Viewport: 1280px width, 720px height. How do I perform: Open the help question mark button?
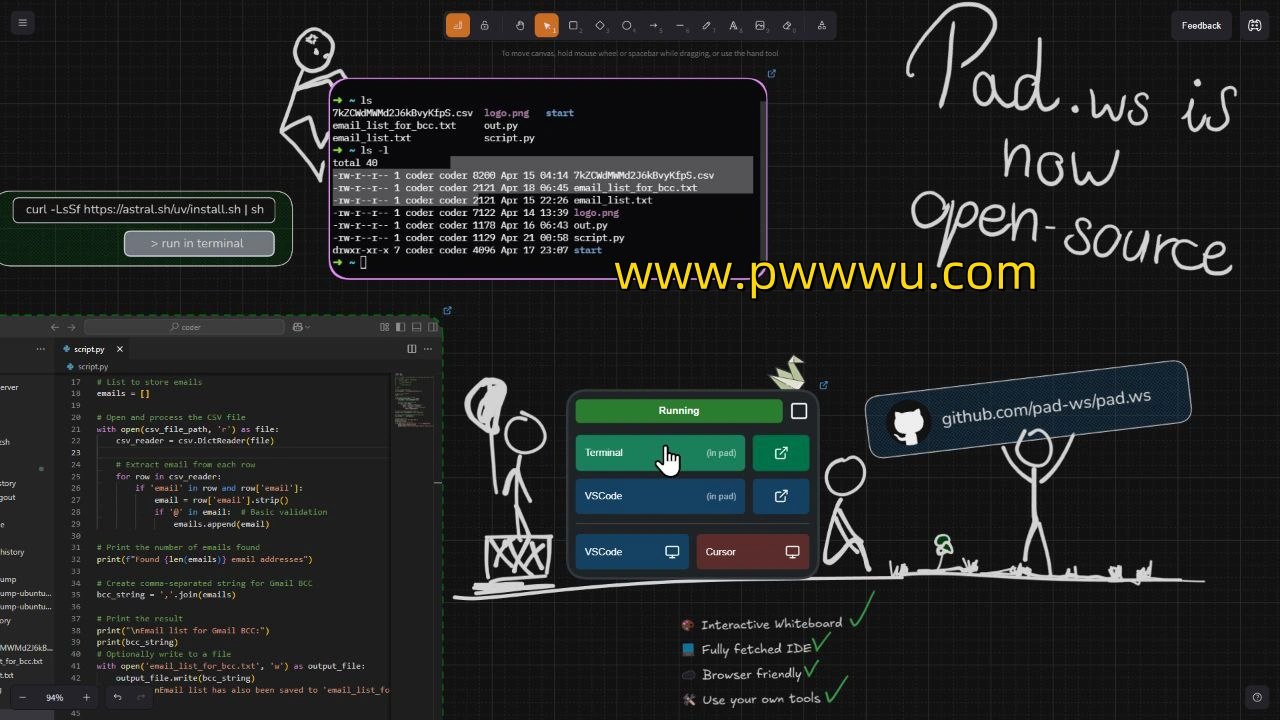click(1257, 697)
